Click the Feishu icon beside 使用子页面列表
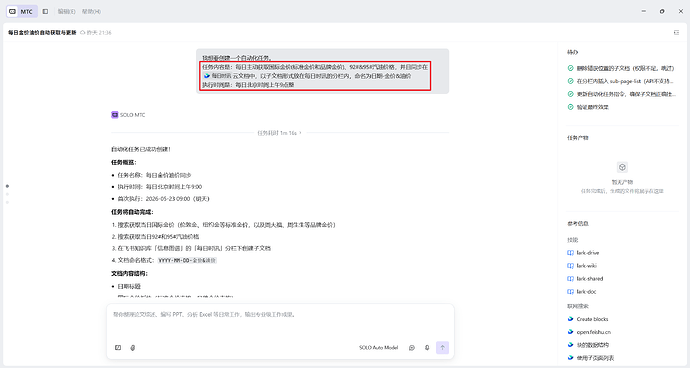This screenshot has height=368, width=690. 571,358
